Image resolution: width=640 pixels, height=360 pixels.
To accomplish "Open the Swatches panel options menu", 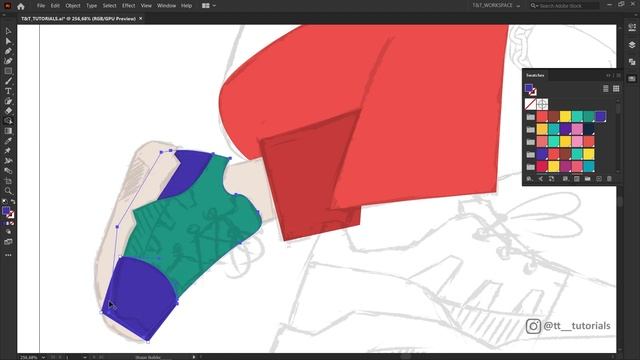I will click(x=618, y=75).
